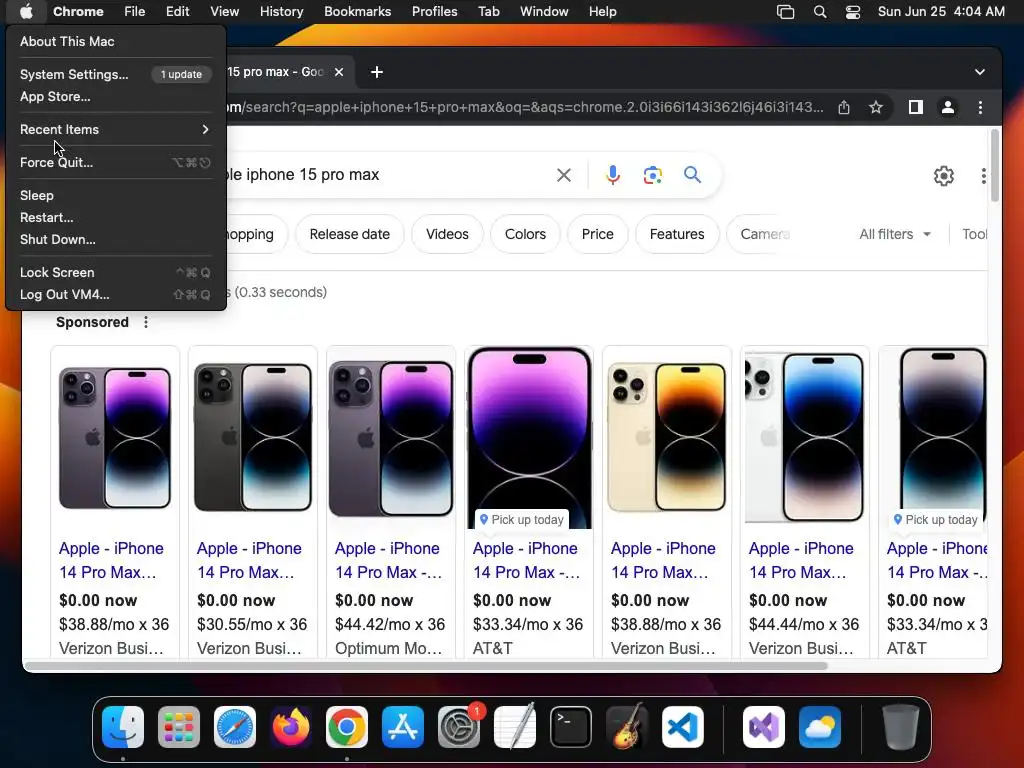Click the Control Center menu bar icon
Viewport: 1024px width, 768px height.
tap(852, 12)
